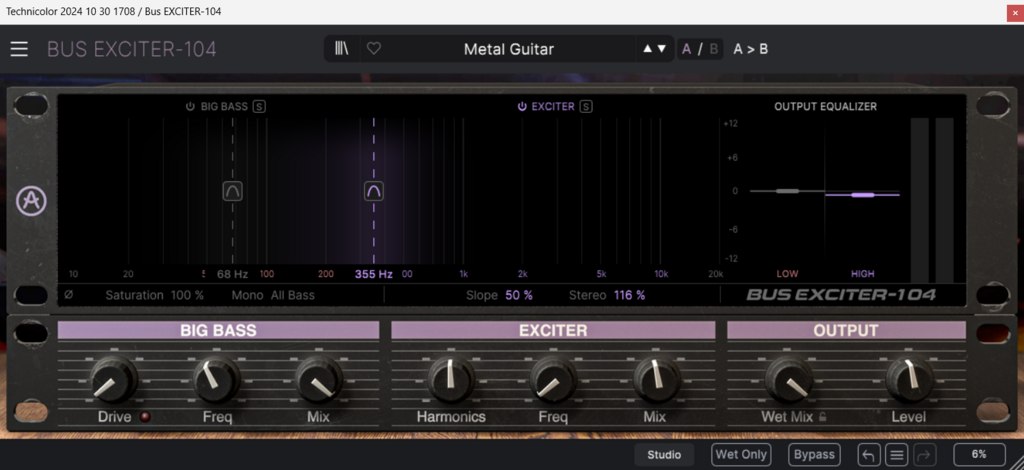Open the Metal Guitar preset name dropdown
This screenshot has width=1024, height=470.
point(509,49)
